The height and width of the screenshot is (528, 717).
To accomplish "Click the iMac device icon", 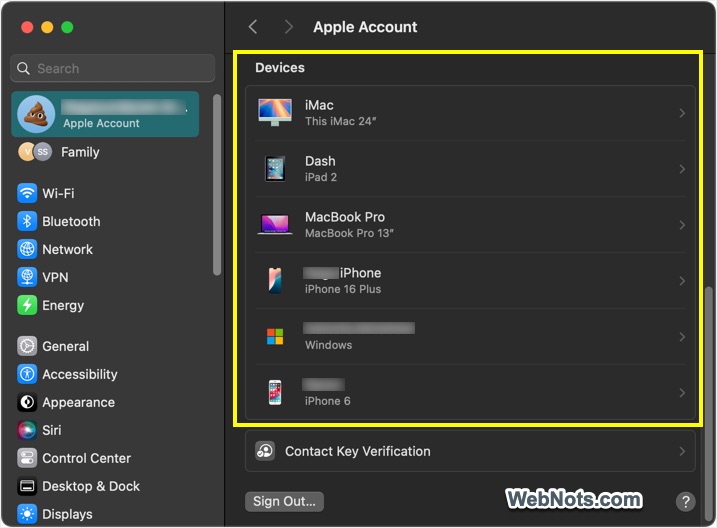I will coord(275,112).
